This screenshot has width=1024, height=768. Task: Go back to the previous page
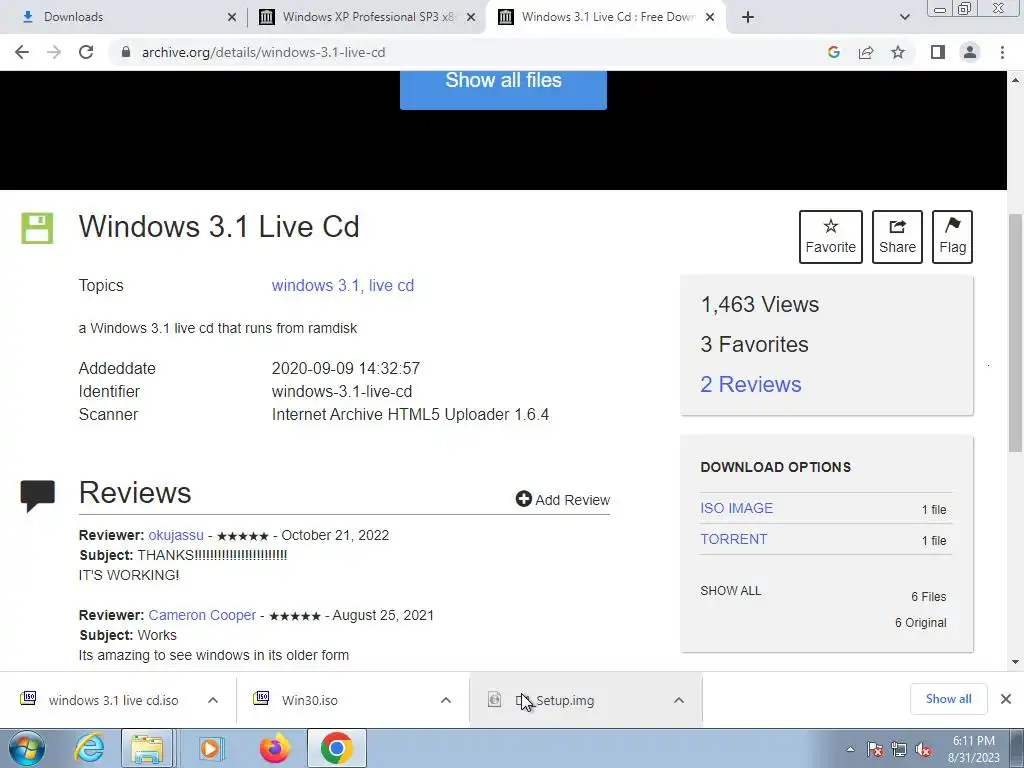tap(22, 52)
